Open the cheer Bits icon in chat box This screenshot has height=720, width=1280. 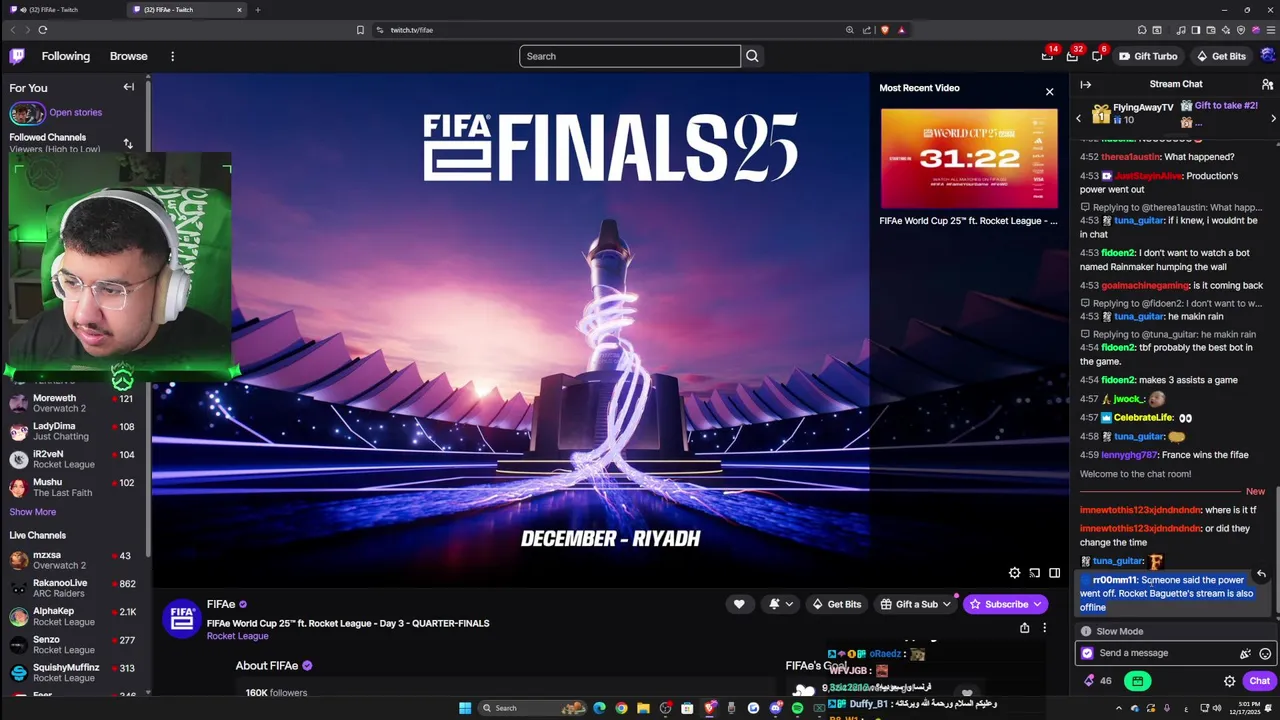pos(1245,653)
